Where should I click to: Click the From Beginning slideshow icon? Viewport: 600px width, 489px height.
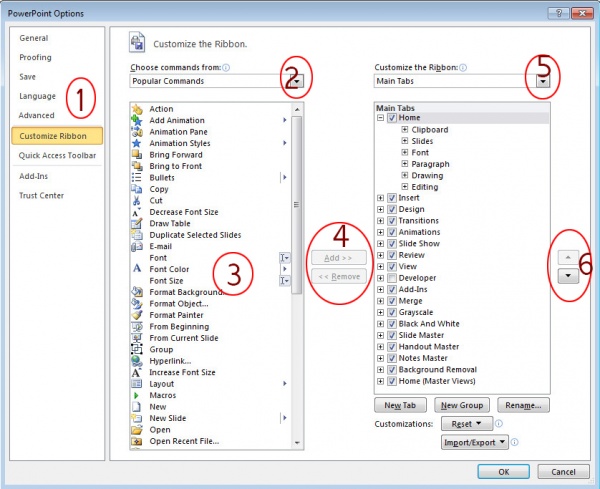point(137,326)
